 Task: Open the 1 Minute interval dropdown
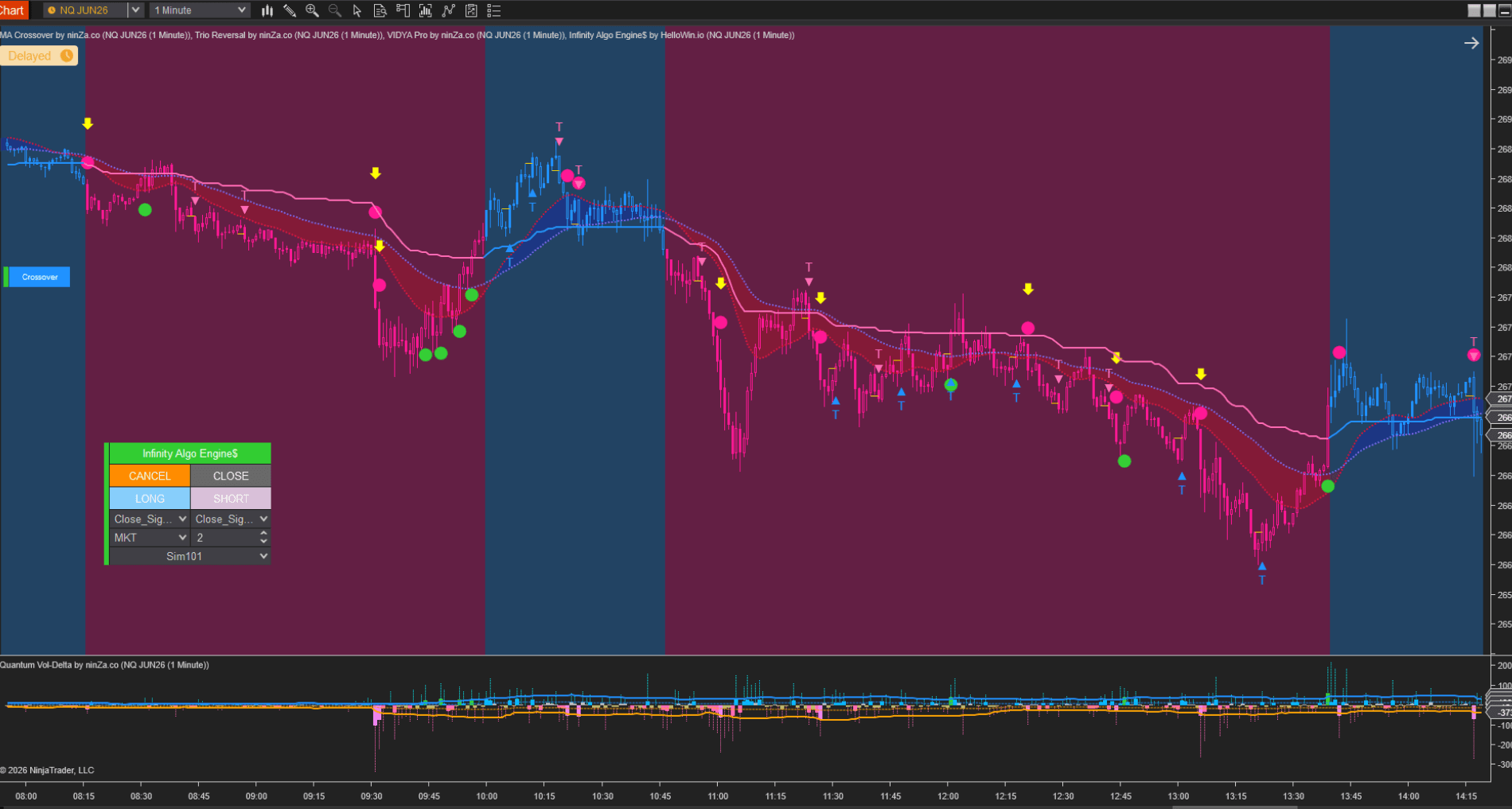(200, 10)
